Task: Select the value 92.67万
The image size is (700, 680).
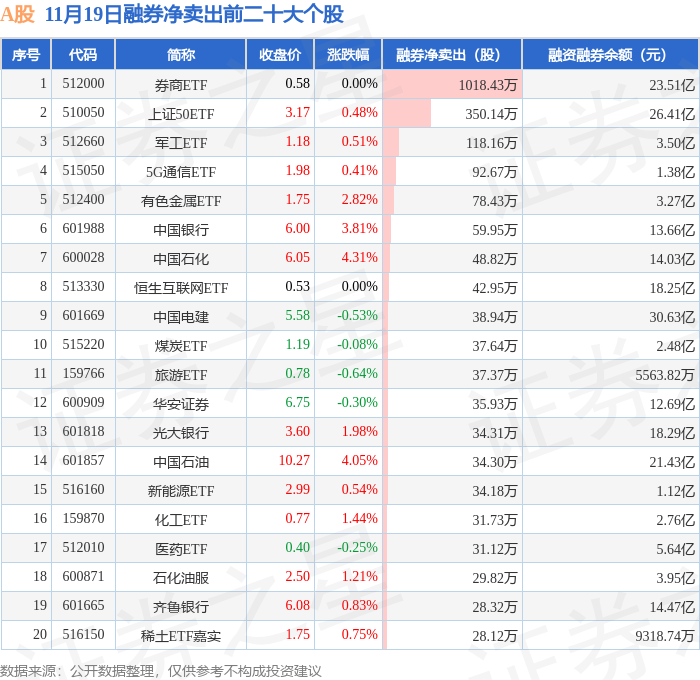Action: (x=494, y=172)
